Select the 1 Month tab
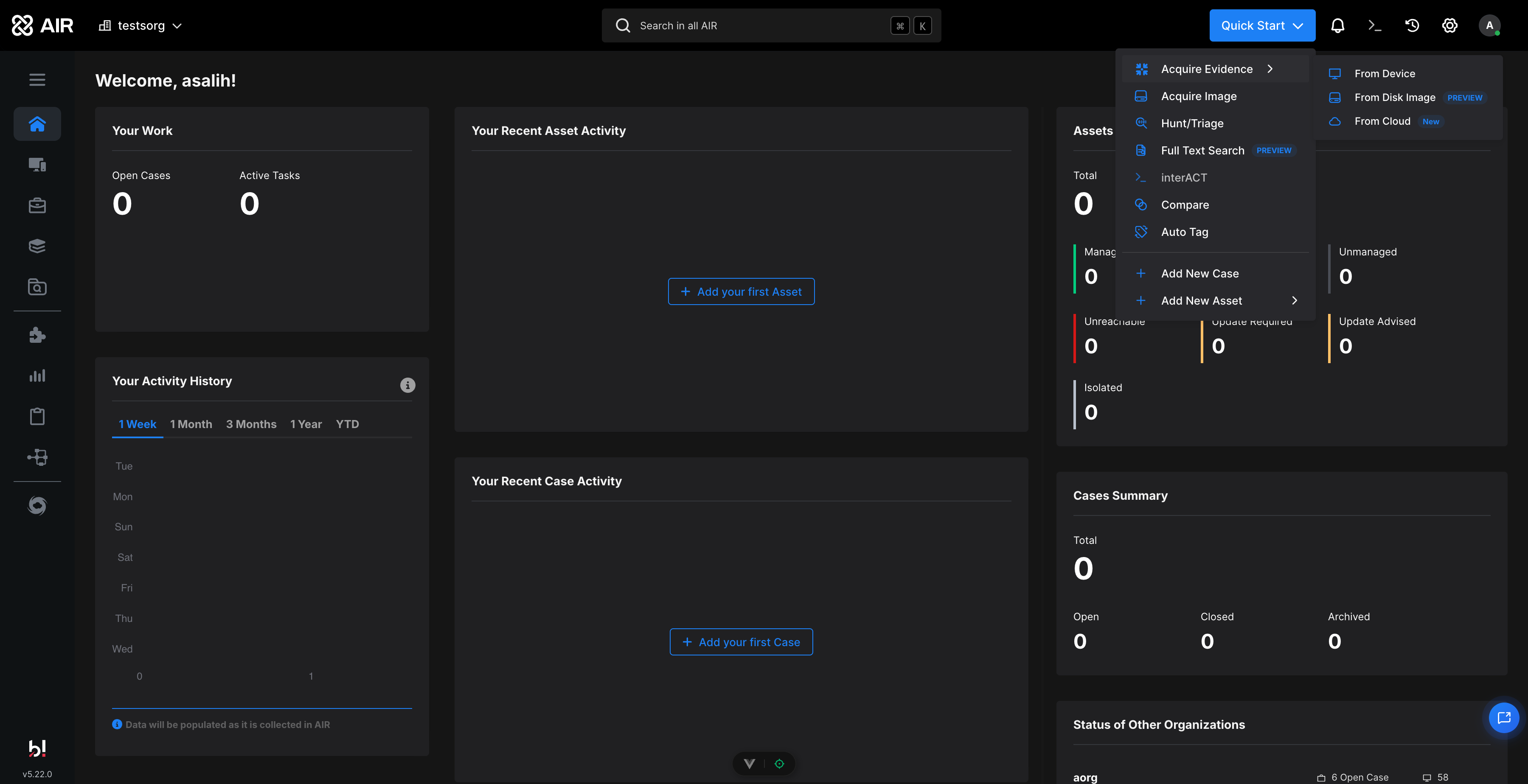Image resolution: width=1528 pixels, height=784 pixels. pyautogui.click(x=191, y=424)
